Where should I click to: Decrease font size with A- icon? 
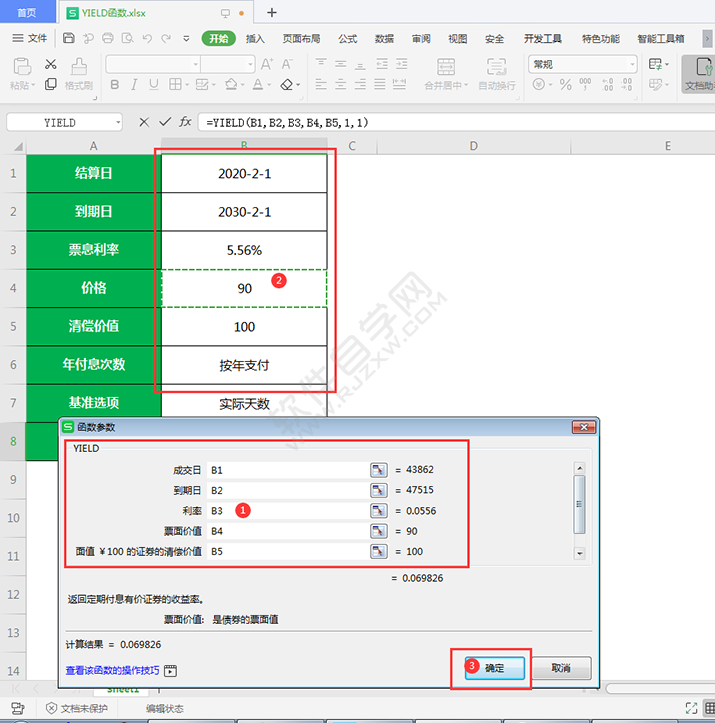coord(287,64)
